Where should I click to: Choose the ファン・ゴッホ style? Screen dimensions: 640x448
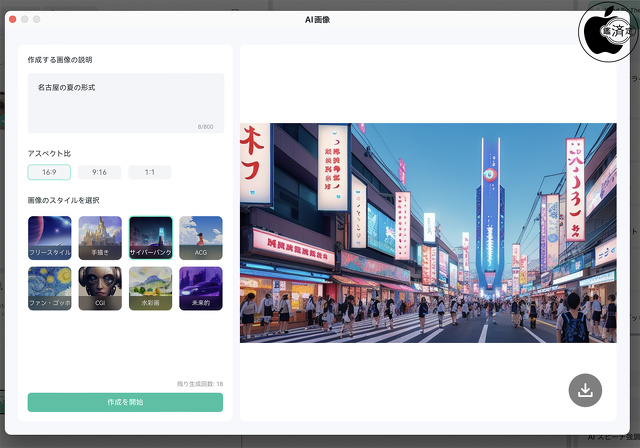(x=49, y=288)
